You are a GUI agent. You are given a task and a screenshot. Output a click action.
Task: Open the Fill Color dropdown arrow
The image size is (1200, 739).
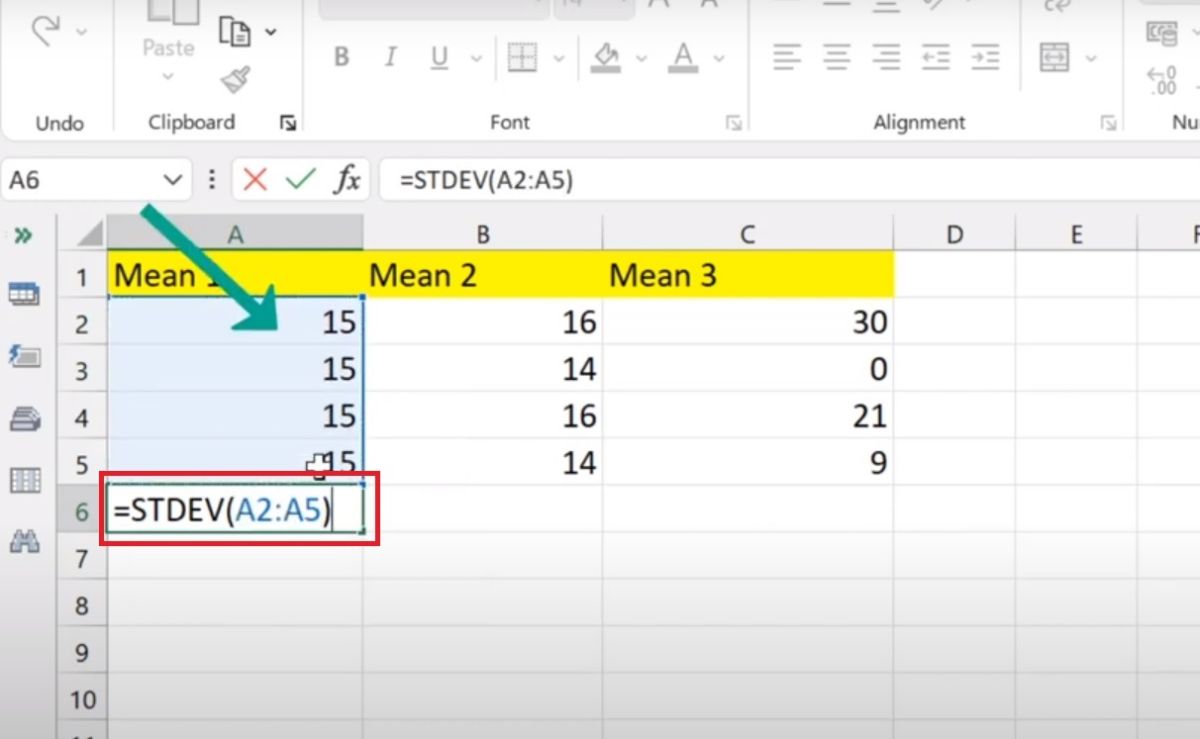[x=642, y=59]
